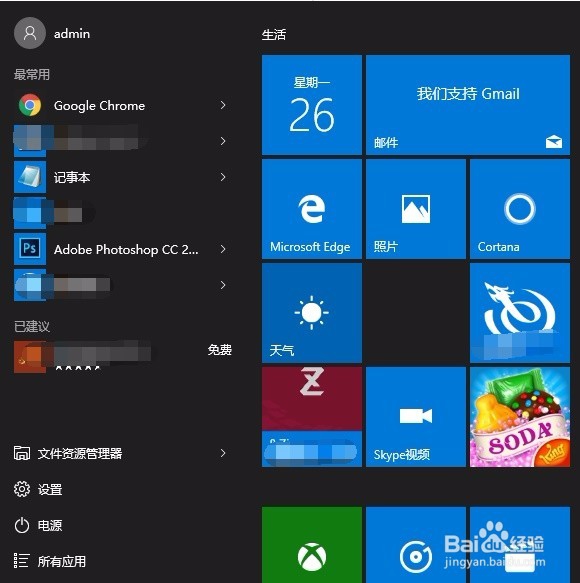Click the 所有应用 all apps list icon
The height and width of the screenshot is (583, 580).
click(21, 561)
